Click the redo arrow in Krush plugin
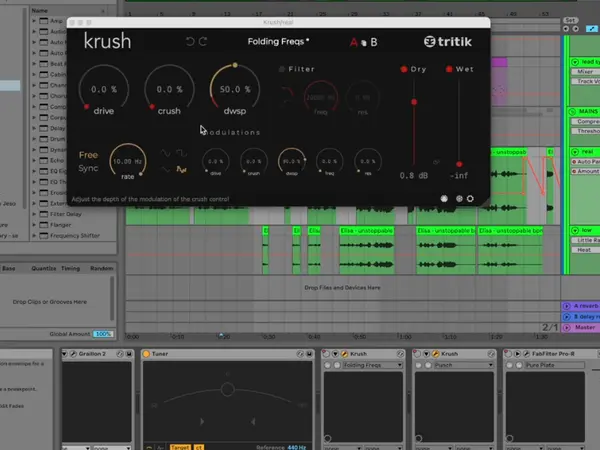The image size is (600, 450). click(203, 41)
